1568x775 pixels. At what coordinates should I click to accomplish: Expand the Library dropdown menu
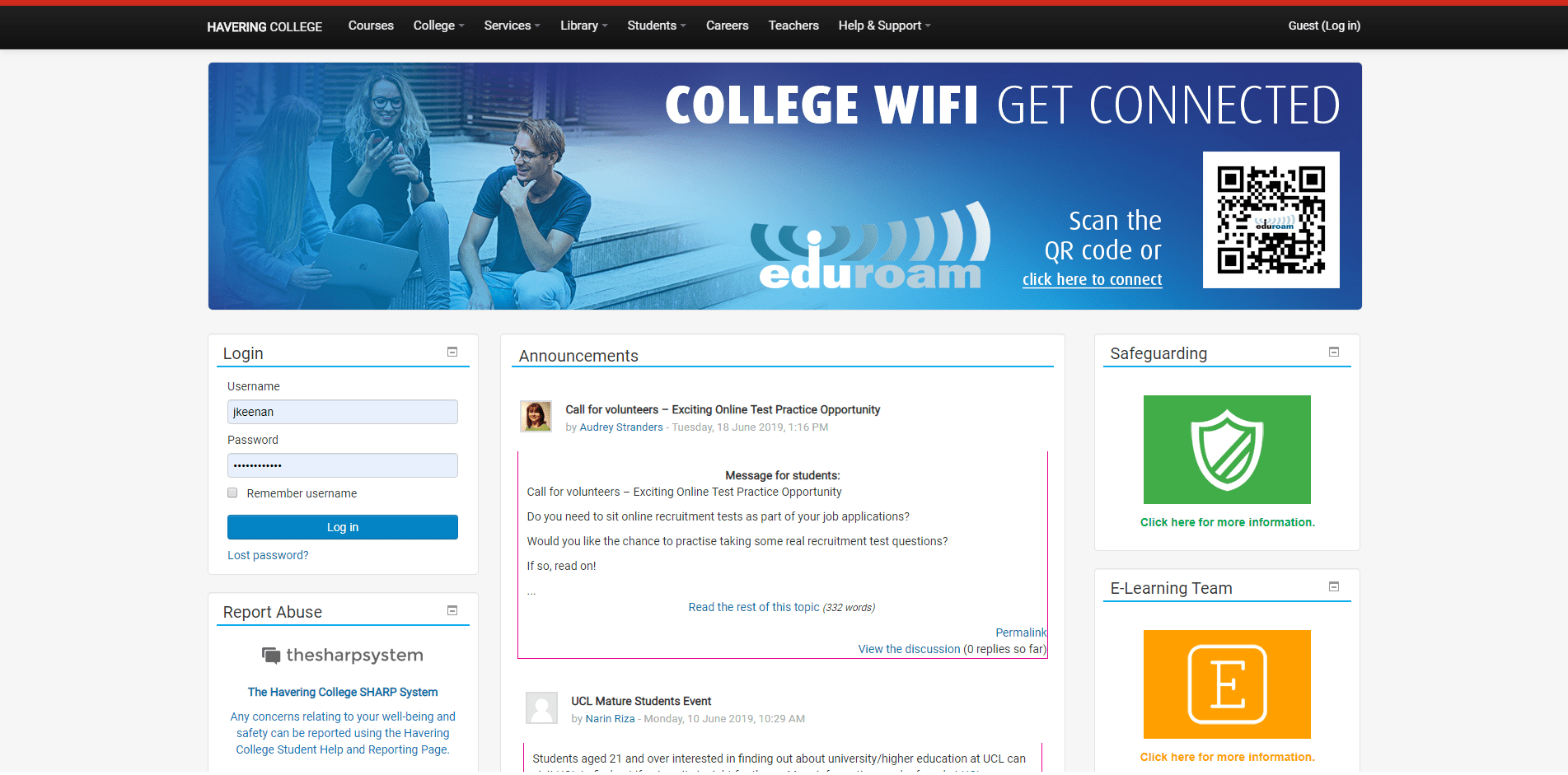[583, 26]
